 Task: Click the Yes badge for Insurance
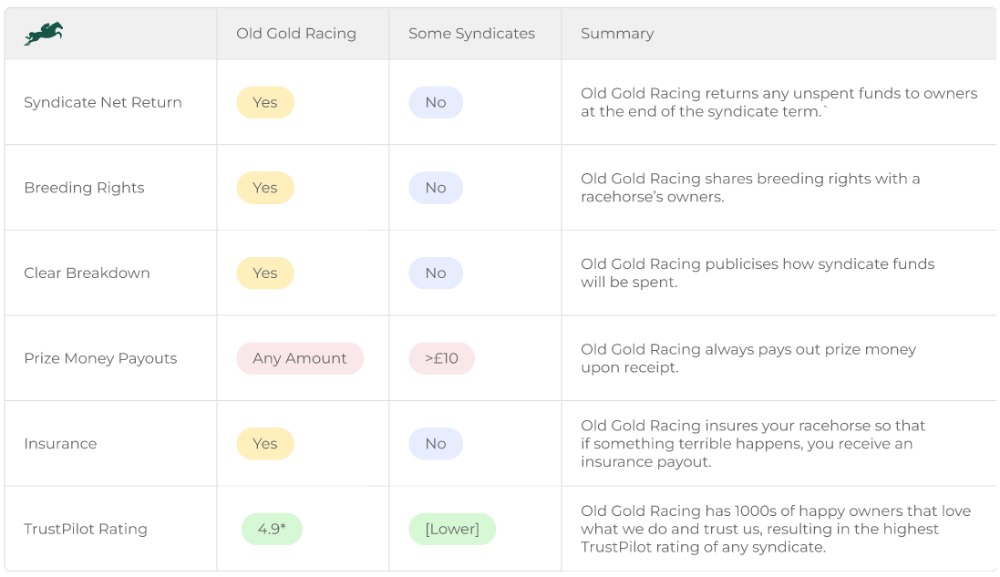click(265, 444)
